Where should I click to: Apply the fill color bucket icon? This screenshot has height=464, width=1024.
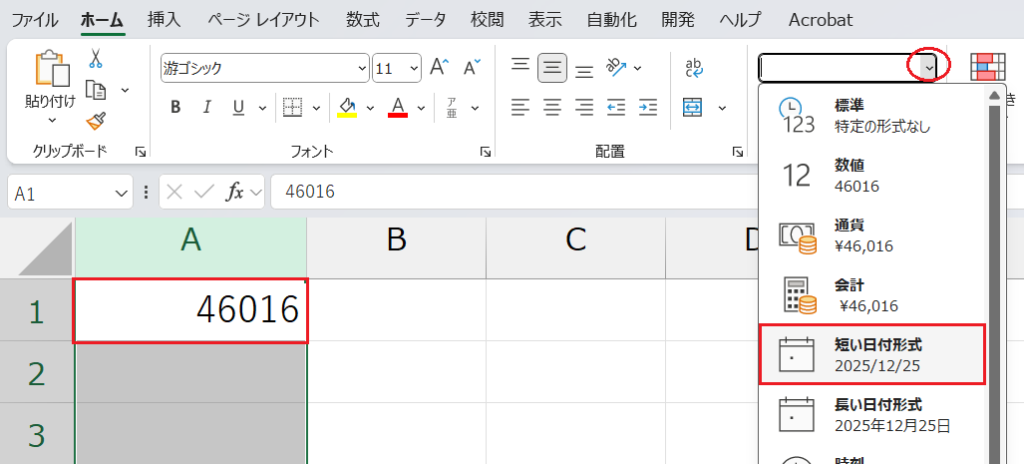pos(347,107)
